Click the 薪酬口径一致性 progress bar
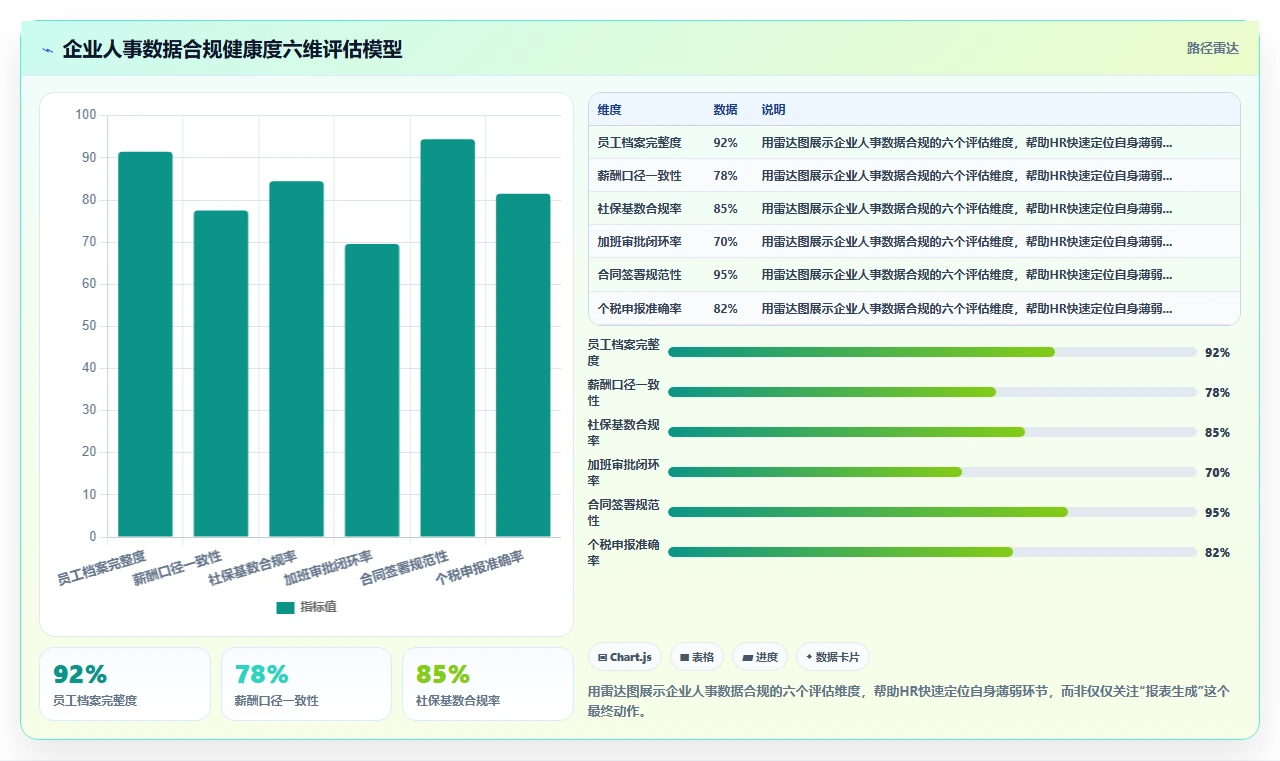Viewport: 1280px width, 761px height. [932, 392]
